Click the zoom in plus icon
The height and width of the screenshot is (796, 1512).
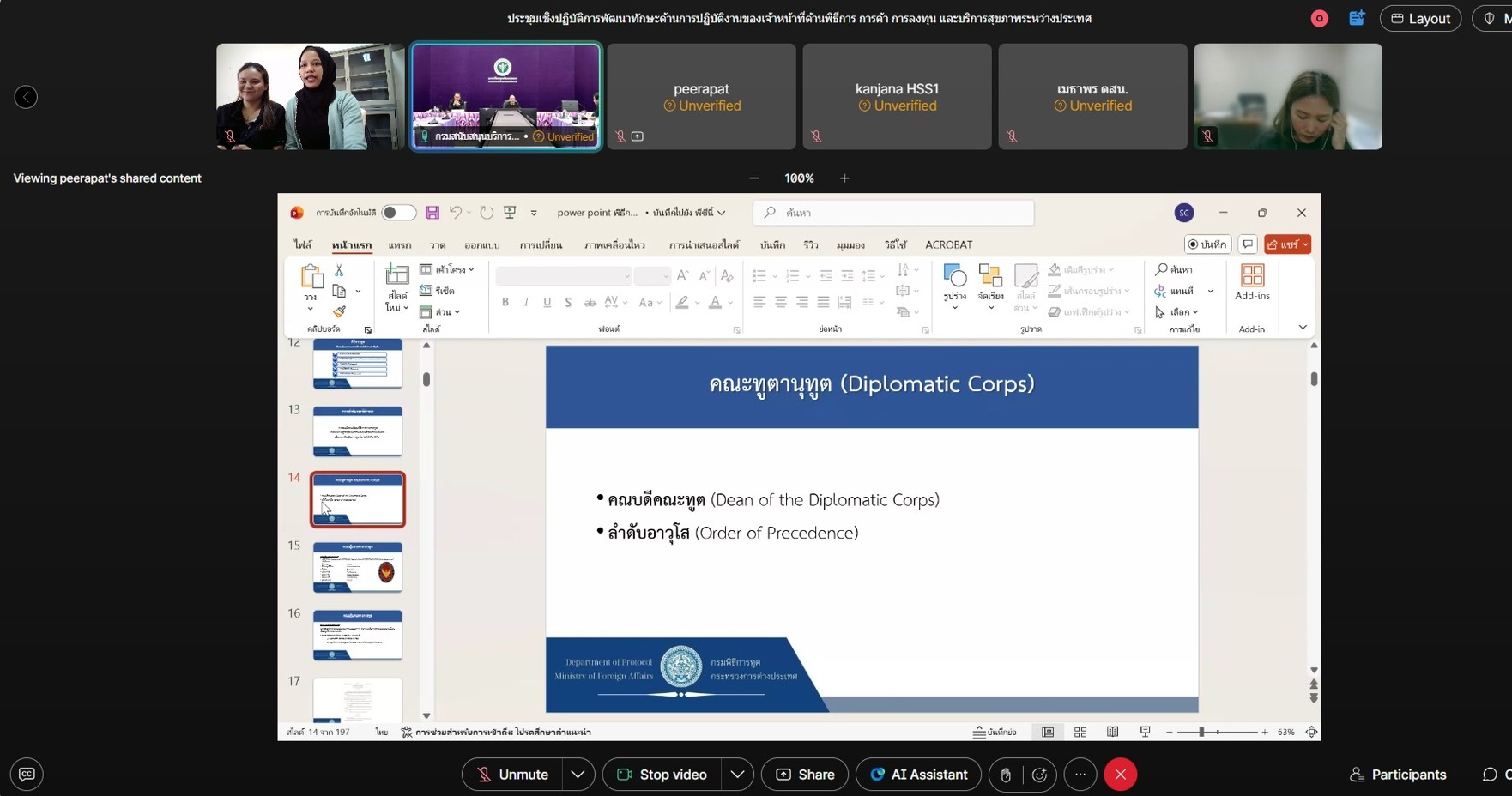(844, 178)
